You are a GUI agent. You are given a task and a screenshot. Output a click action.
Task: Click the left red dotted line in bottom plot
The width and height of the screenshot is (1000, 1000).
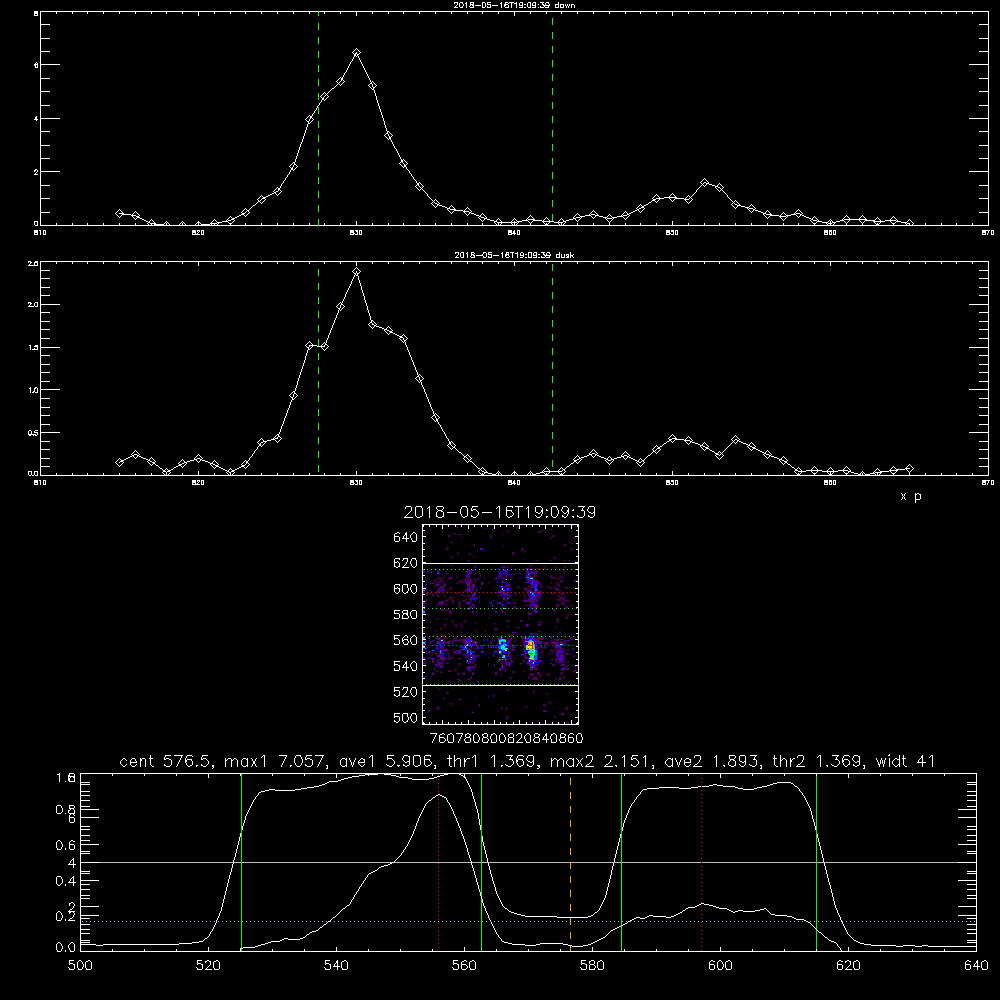click(438, 861)
